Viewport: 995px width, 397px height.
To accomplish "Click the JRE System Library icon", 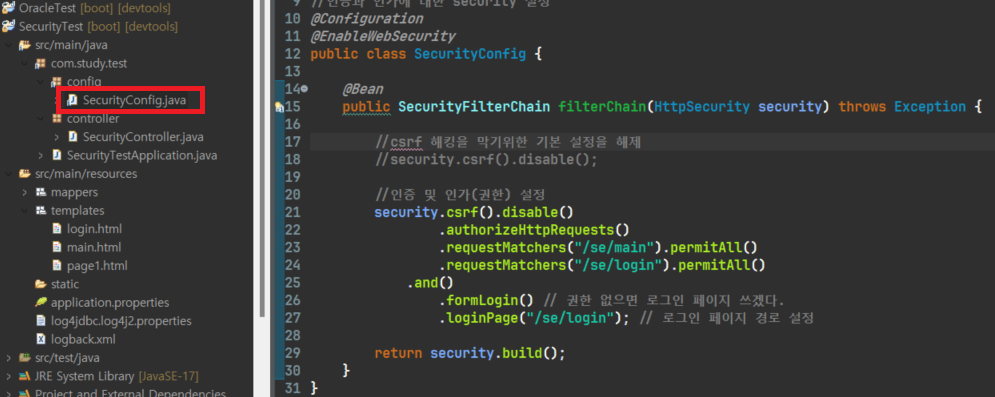I will point(25,376).
